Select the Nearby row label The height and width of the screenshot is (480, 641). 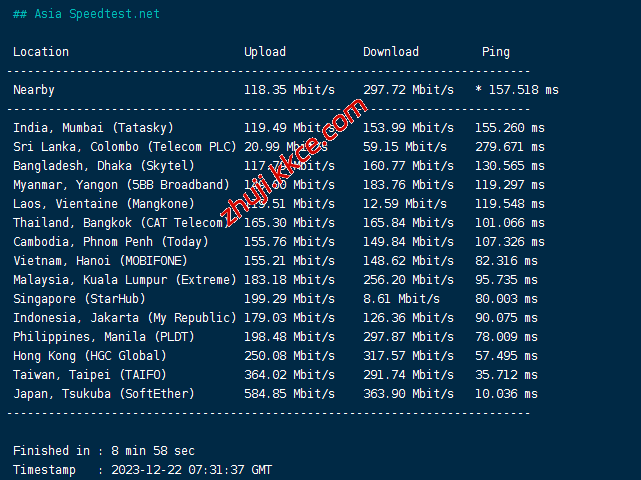[34, 90]
